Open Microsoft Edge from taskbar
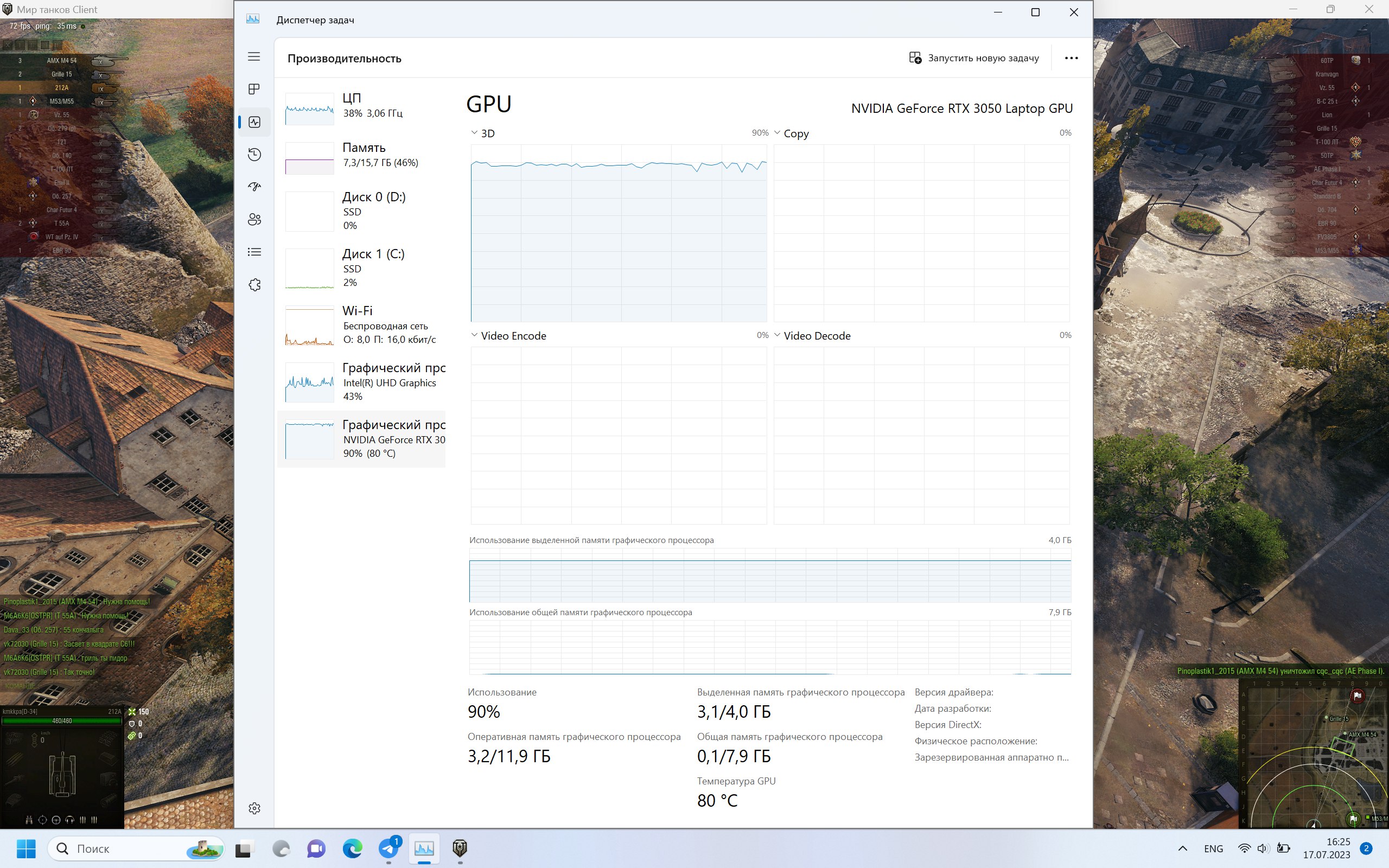 click(x=353, y=848)
